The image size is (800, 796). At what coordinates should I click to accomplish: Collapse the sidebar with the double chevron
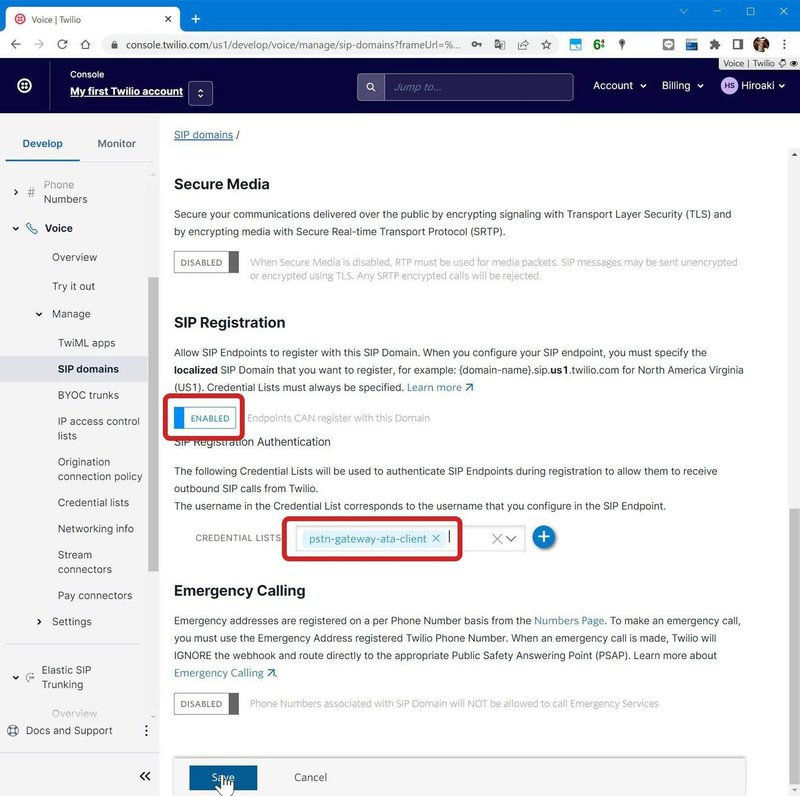(145, 776)
